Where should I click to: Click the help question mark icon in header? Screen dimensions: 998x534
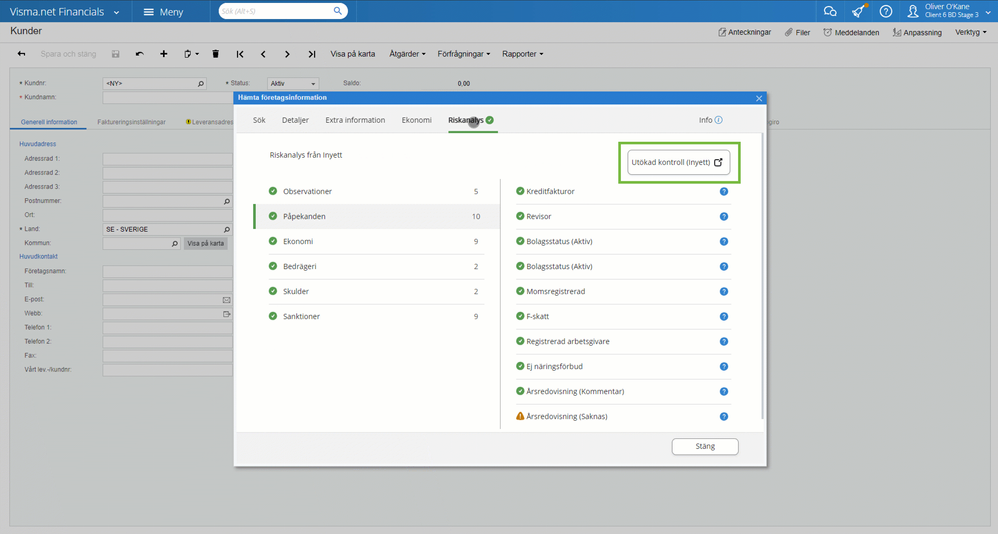click(885, 12)
